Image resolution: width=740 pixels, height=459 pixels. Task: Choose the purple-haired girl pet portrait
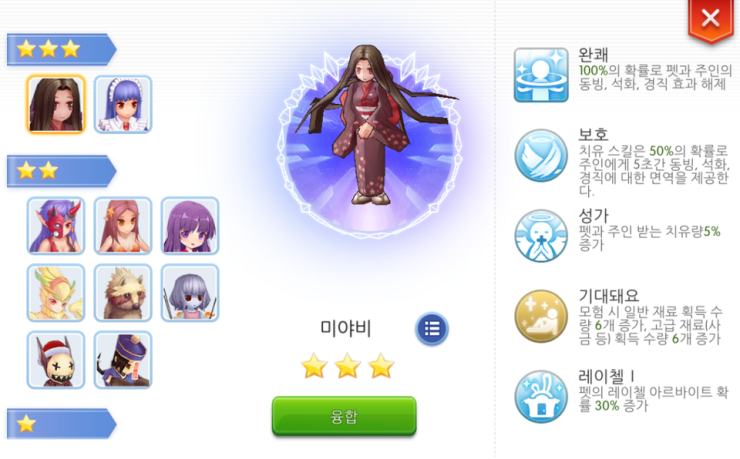point(190,226)
